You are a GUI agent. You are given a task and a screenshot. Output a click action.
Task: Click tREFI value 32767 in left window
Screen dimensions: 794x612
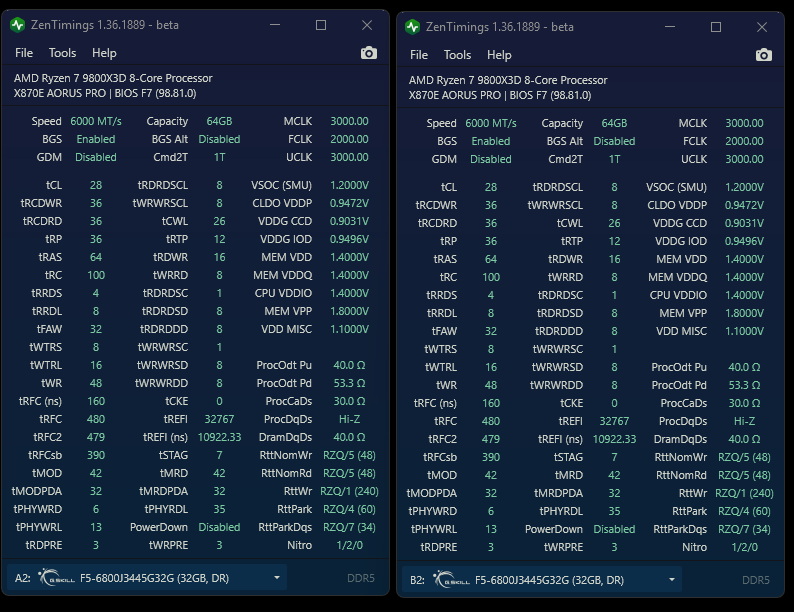coord(219,419)
